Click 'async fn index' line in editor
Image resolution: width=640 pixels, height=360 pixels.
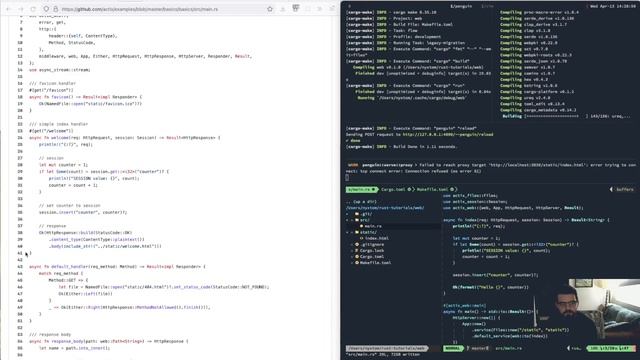(x=526, y=220)
